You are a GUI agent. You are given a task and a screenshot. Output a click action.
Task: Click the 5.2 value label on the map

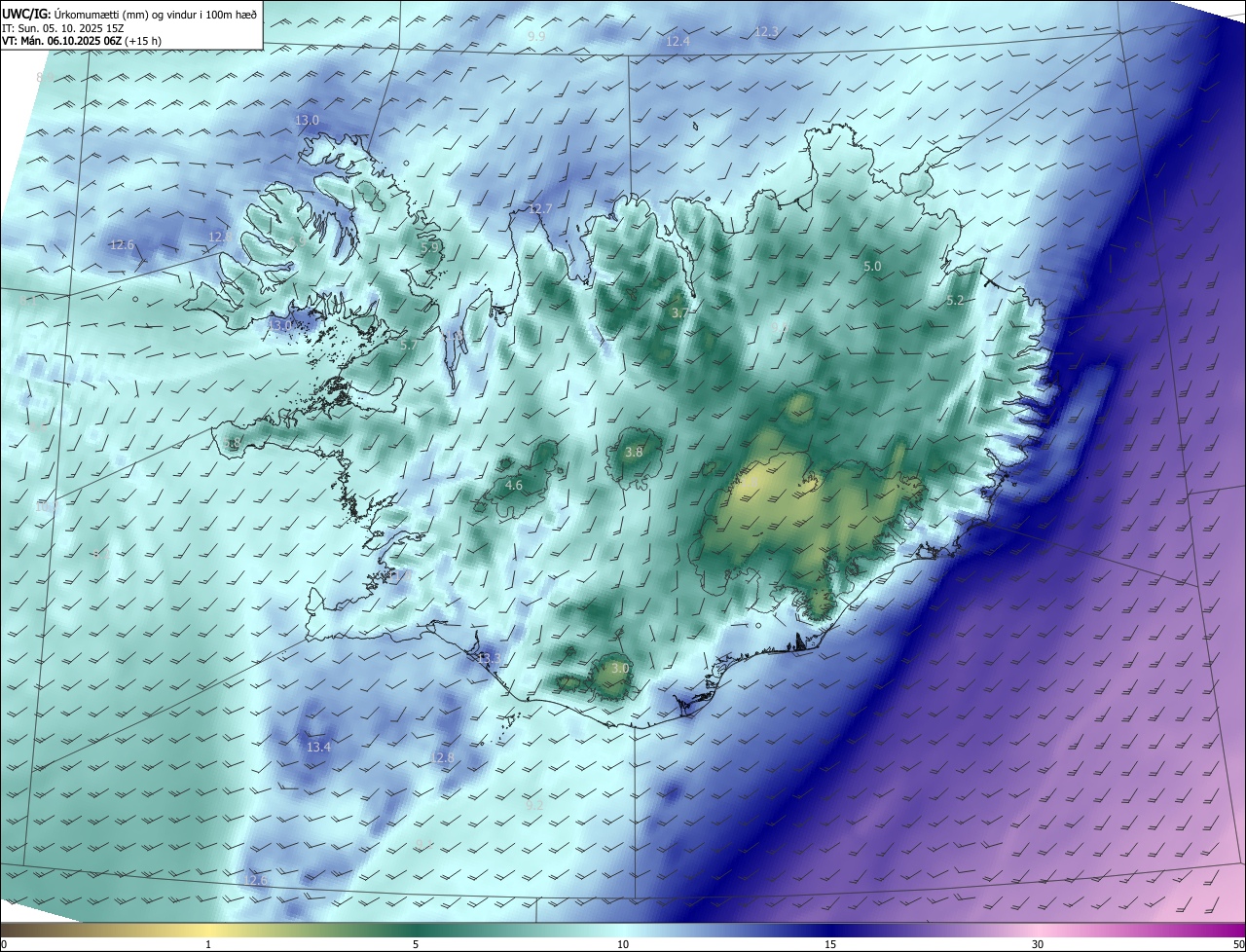955,301
